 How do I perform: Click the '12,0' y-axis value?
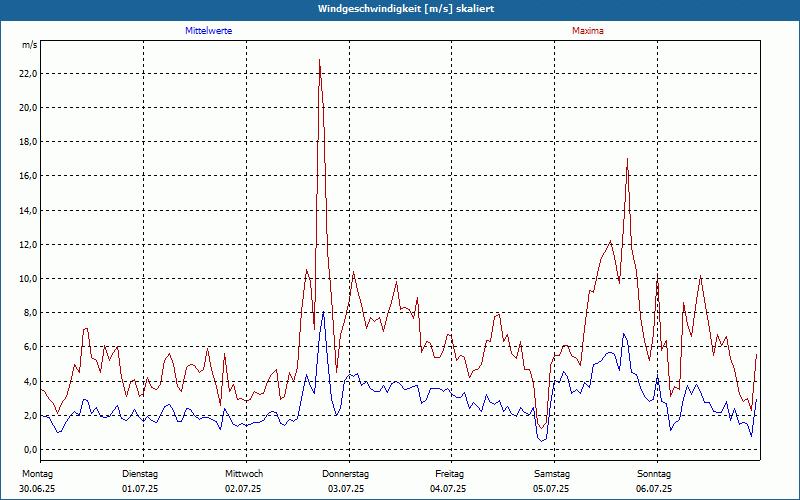coord(28,244)
